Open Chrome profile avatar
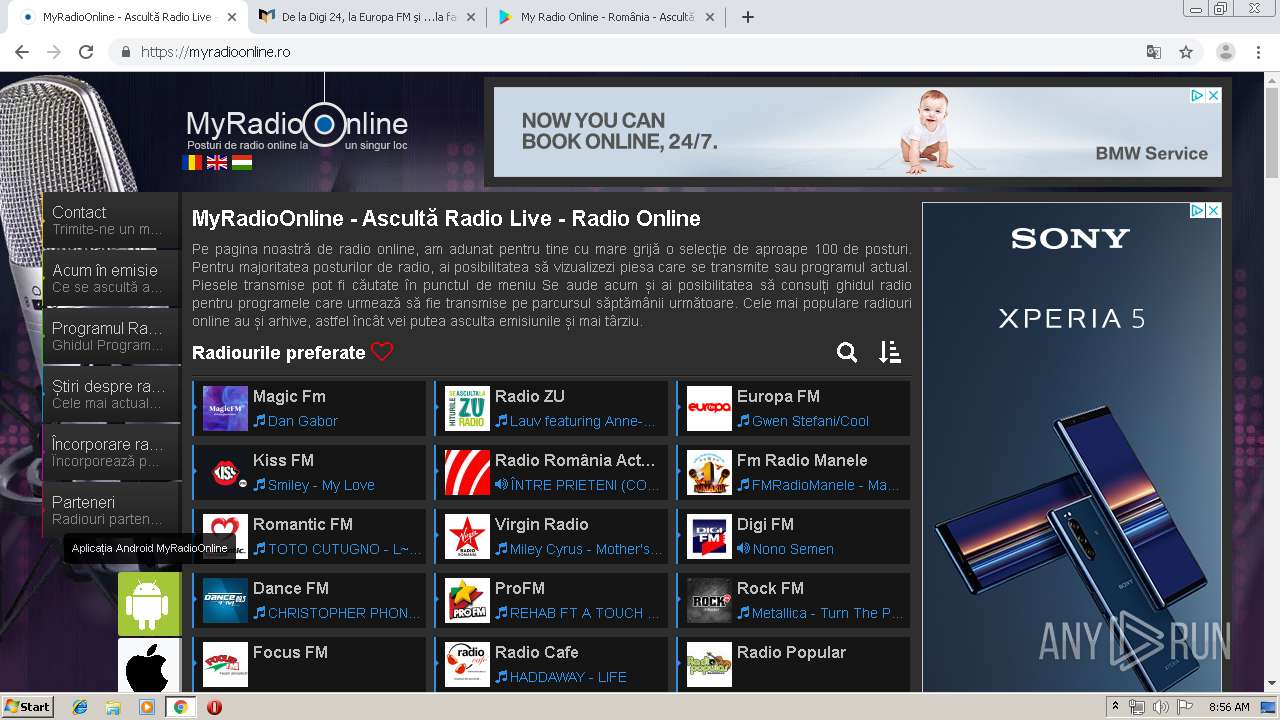The height and width of the screenshot is (720, 1280). tap(1226, 52)
